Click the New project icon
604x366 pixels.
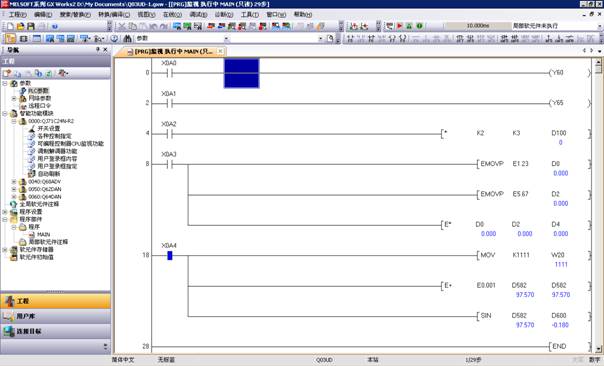point(10,26)
